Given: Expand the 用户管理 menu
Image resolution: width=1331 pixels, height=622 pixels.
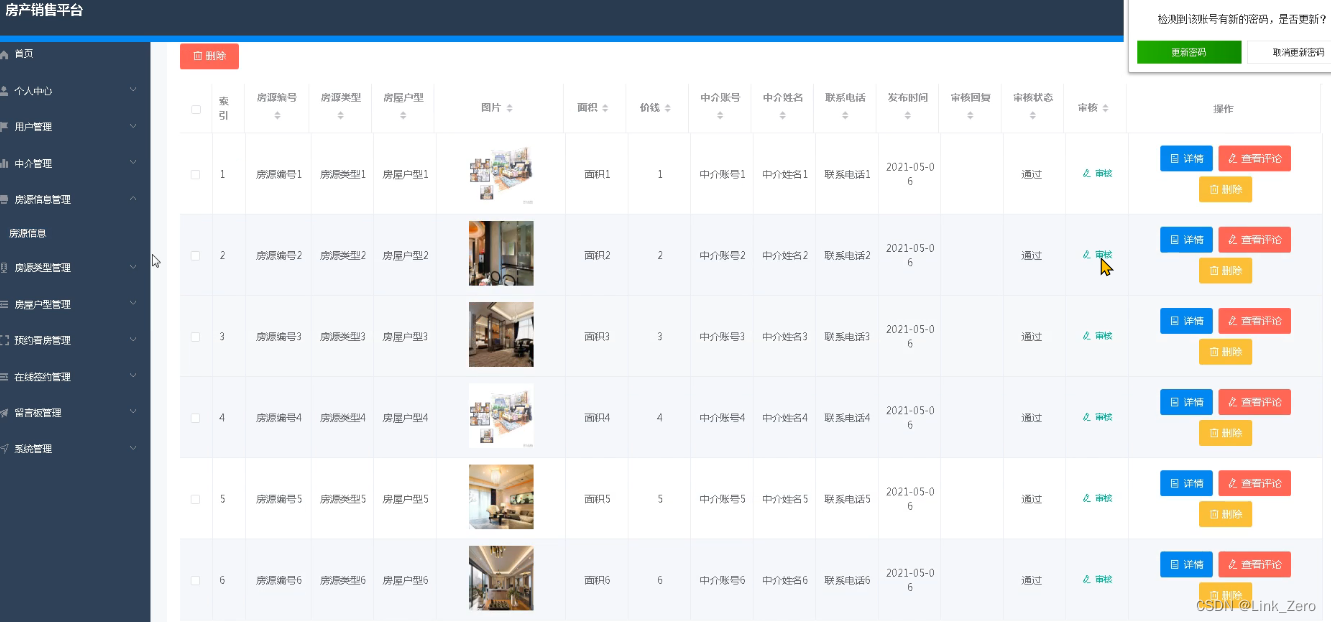Looking at the screenshot, I should click(75, 126).
